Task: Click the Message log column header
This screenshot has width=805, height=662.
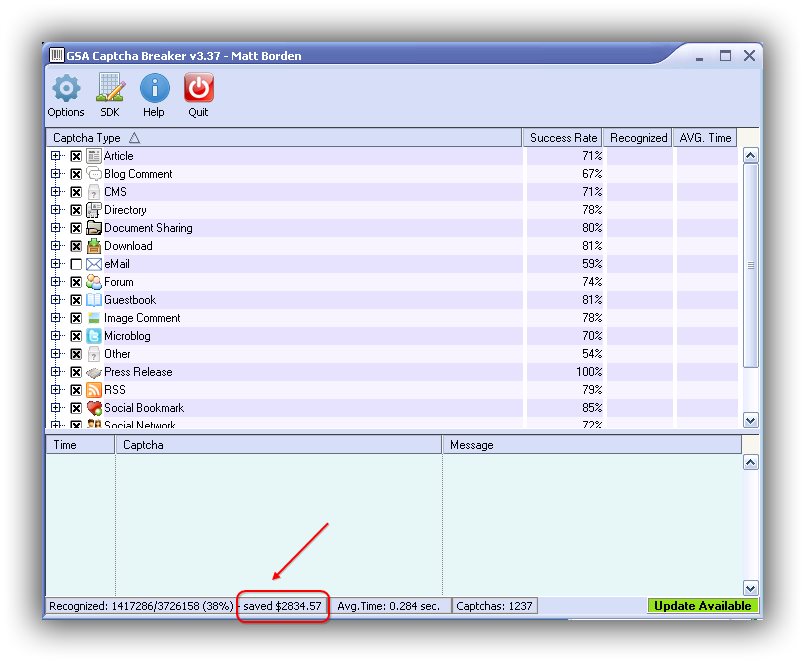Action: (592, 445)
